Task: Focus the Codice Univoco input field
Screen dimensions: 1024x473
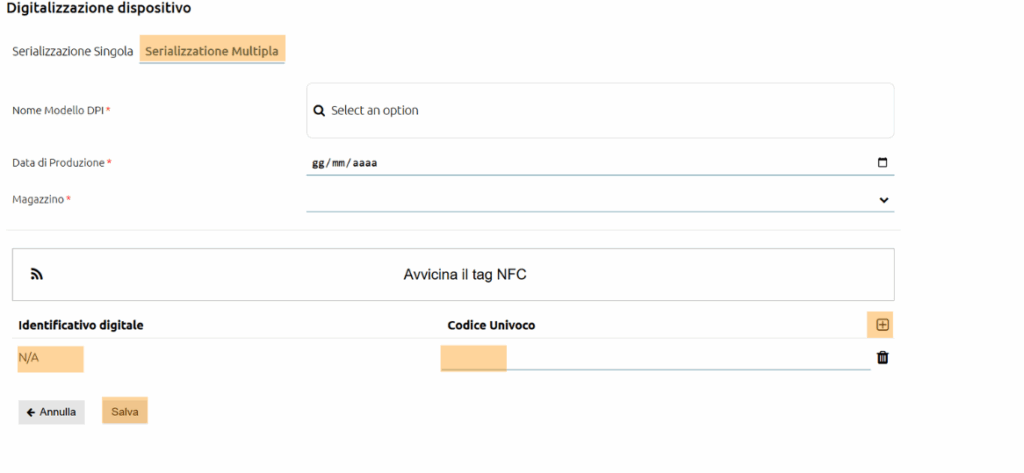Action: 656,358
